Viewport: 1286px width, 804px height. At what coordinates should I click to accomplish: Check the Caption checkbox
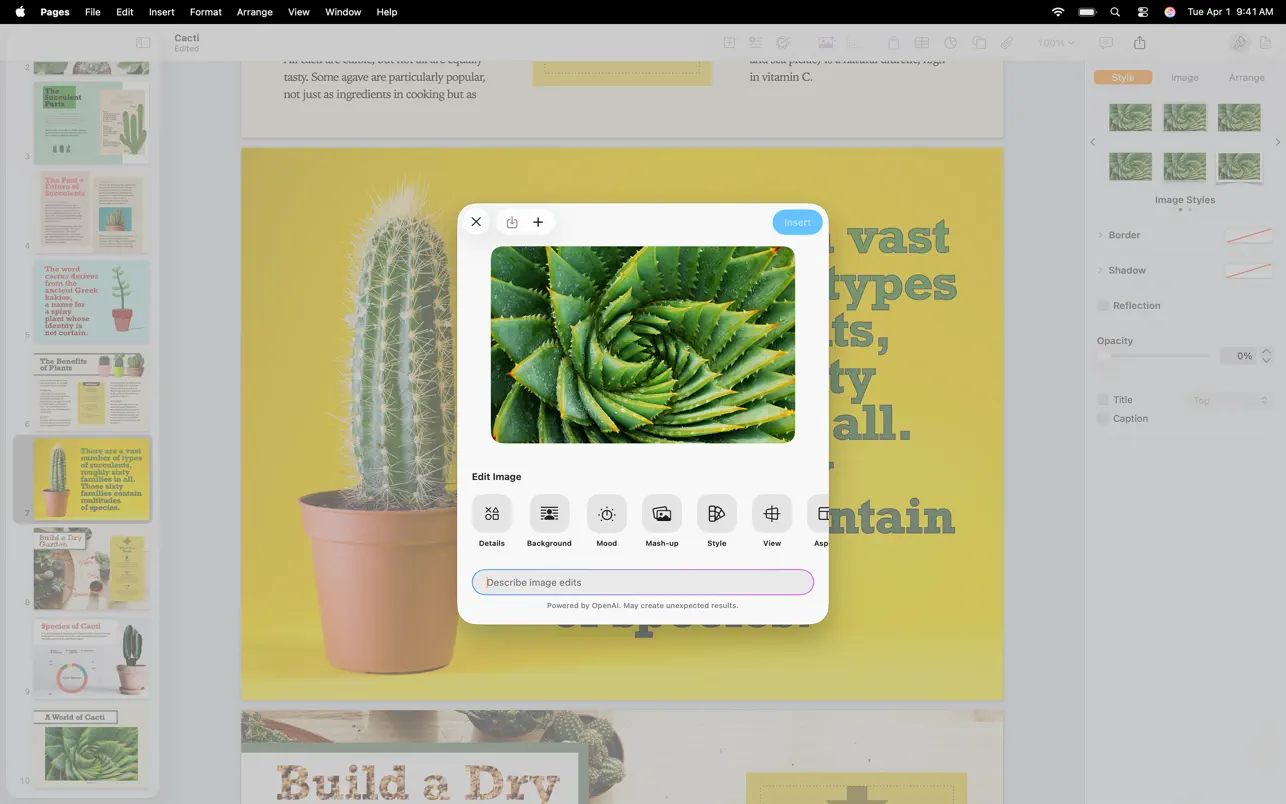[x=1103, y=419]
